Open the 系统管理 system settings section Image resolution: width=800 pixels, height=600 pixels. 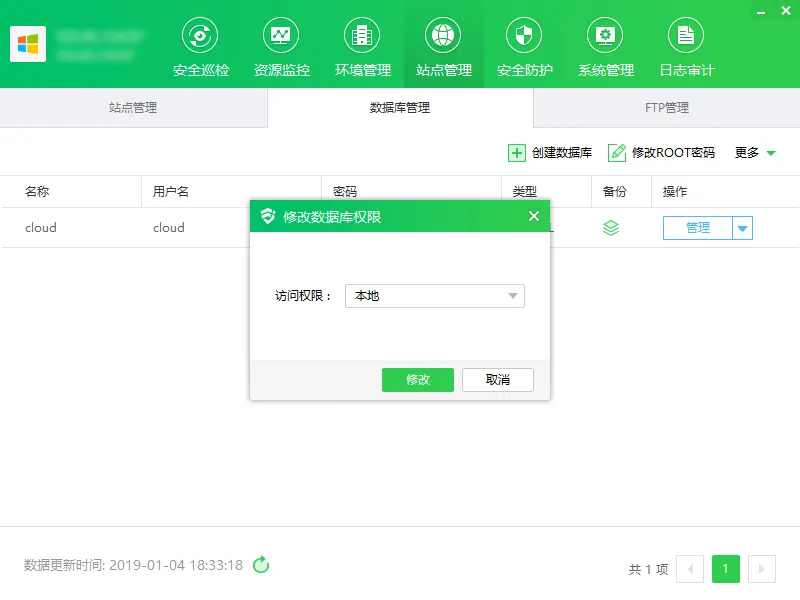pos(606,47)
